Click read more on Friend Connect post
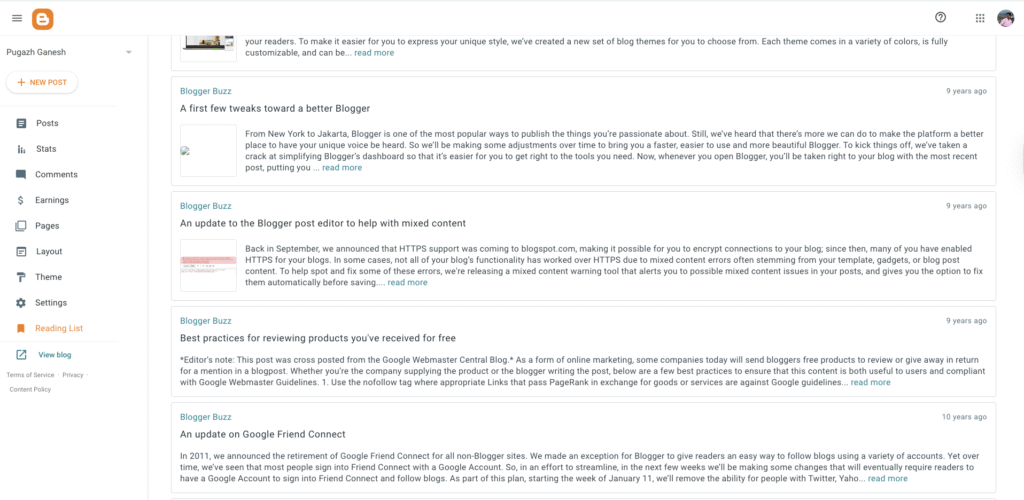The image size is (1024, 500). point(888,479)
